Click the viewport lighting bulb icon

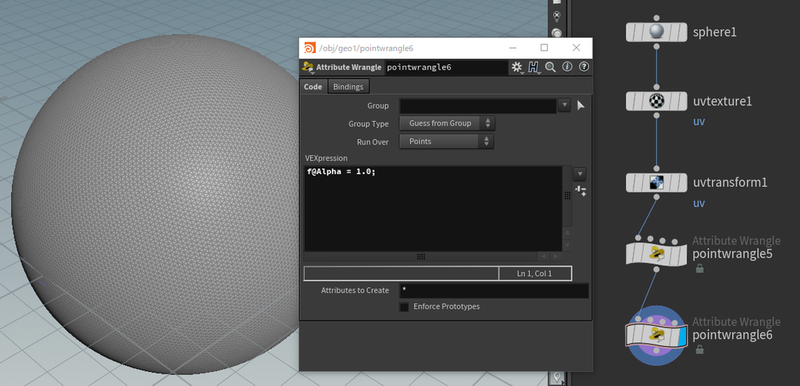[x=557, y=16]
